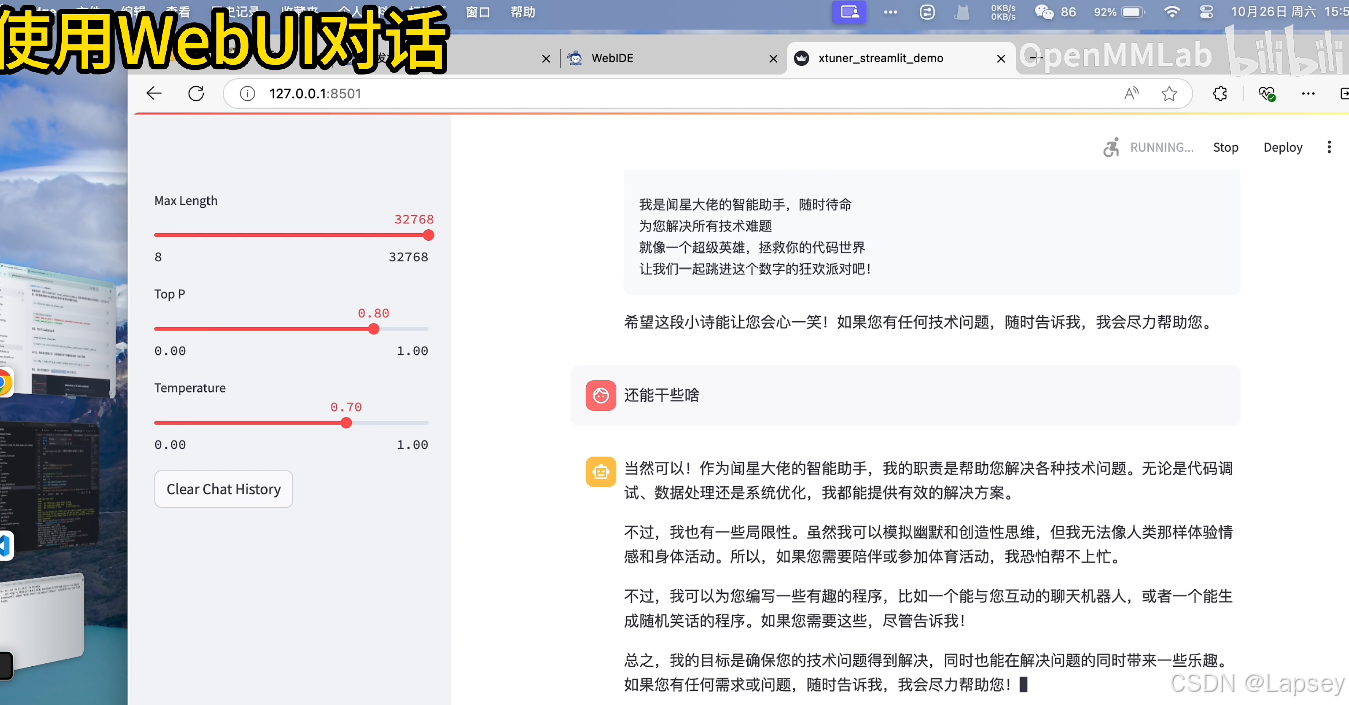This screenshot has width=1349, height=705.
Task: Click the Deploy button
Action: [1283, 147]
